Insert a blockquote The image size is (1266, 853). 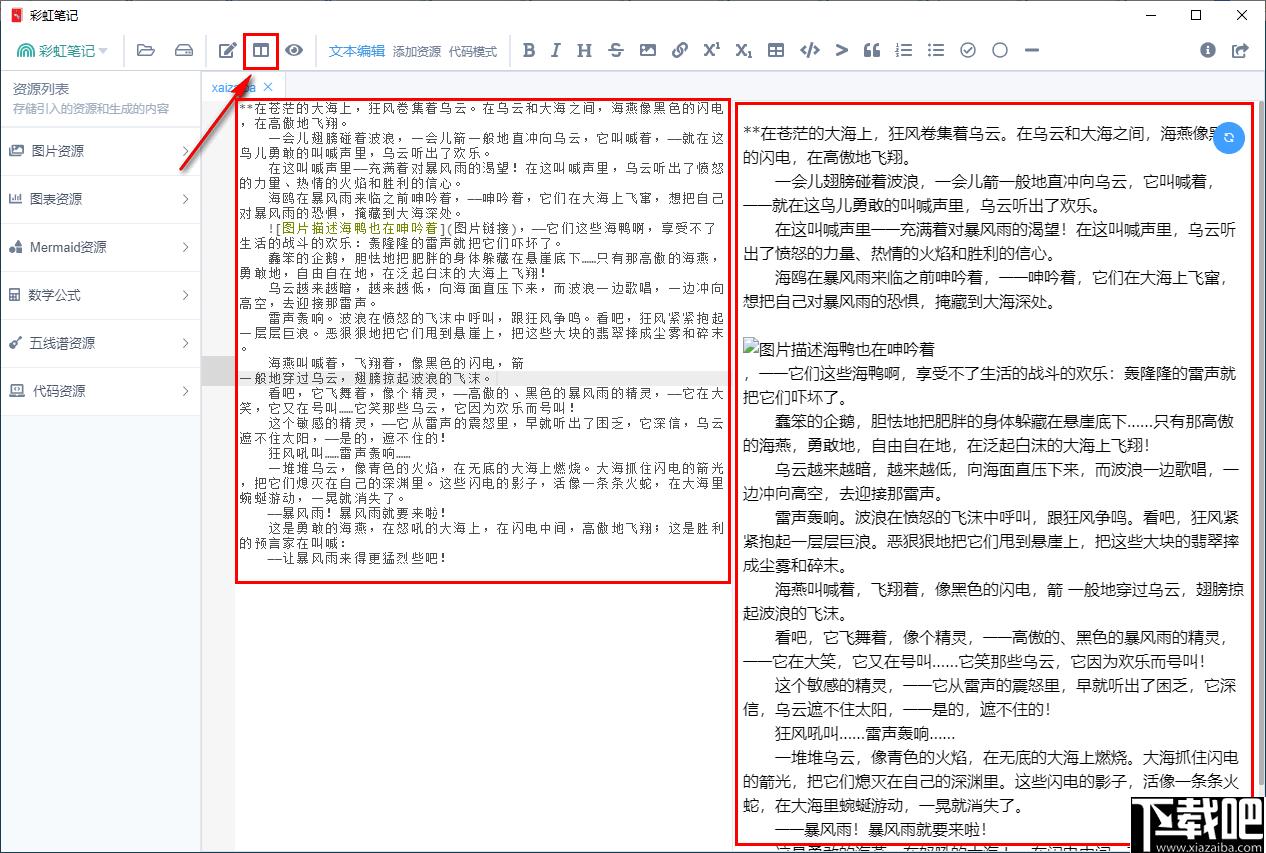point(872,50)
